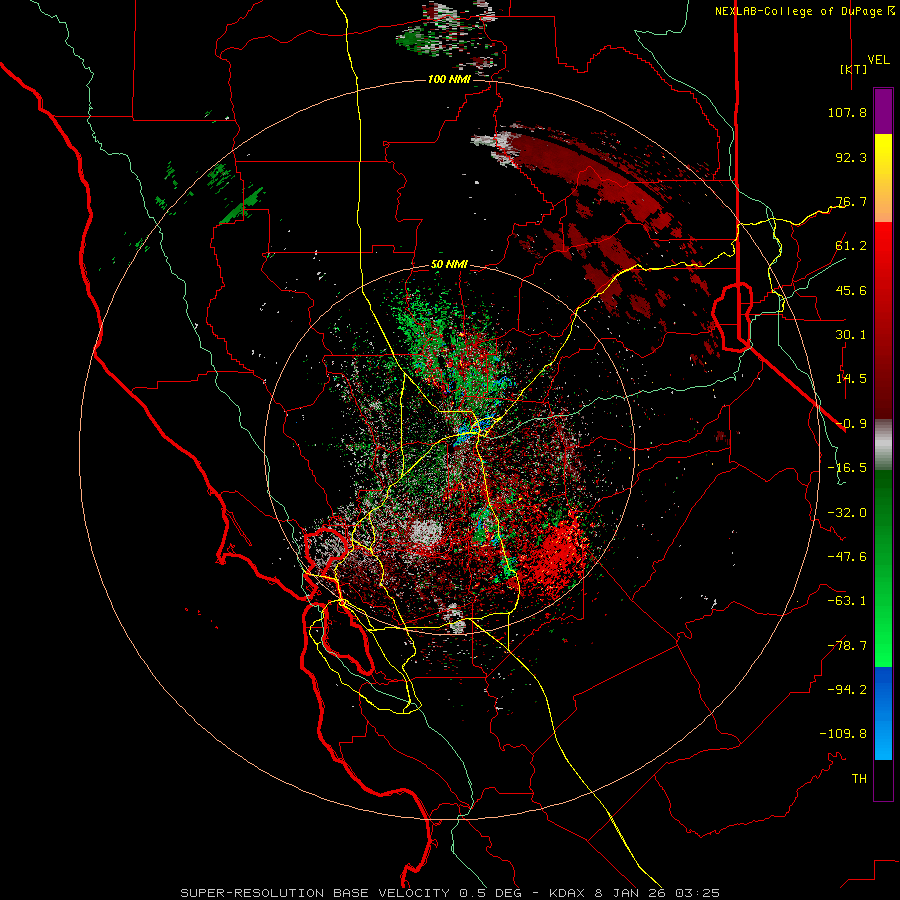900x900 pixels.
Task: Click the 92.3 velocity scale value
Action: [x=851, y=157]
